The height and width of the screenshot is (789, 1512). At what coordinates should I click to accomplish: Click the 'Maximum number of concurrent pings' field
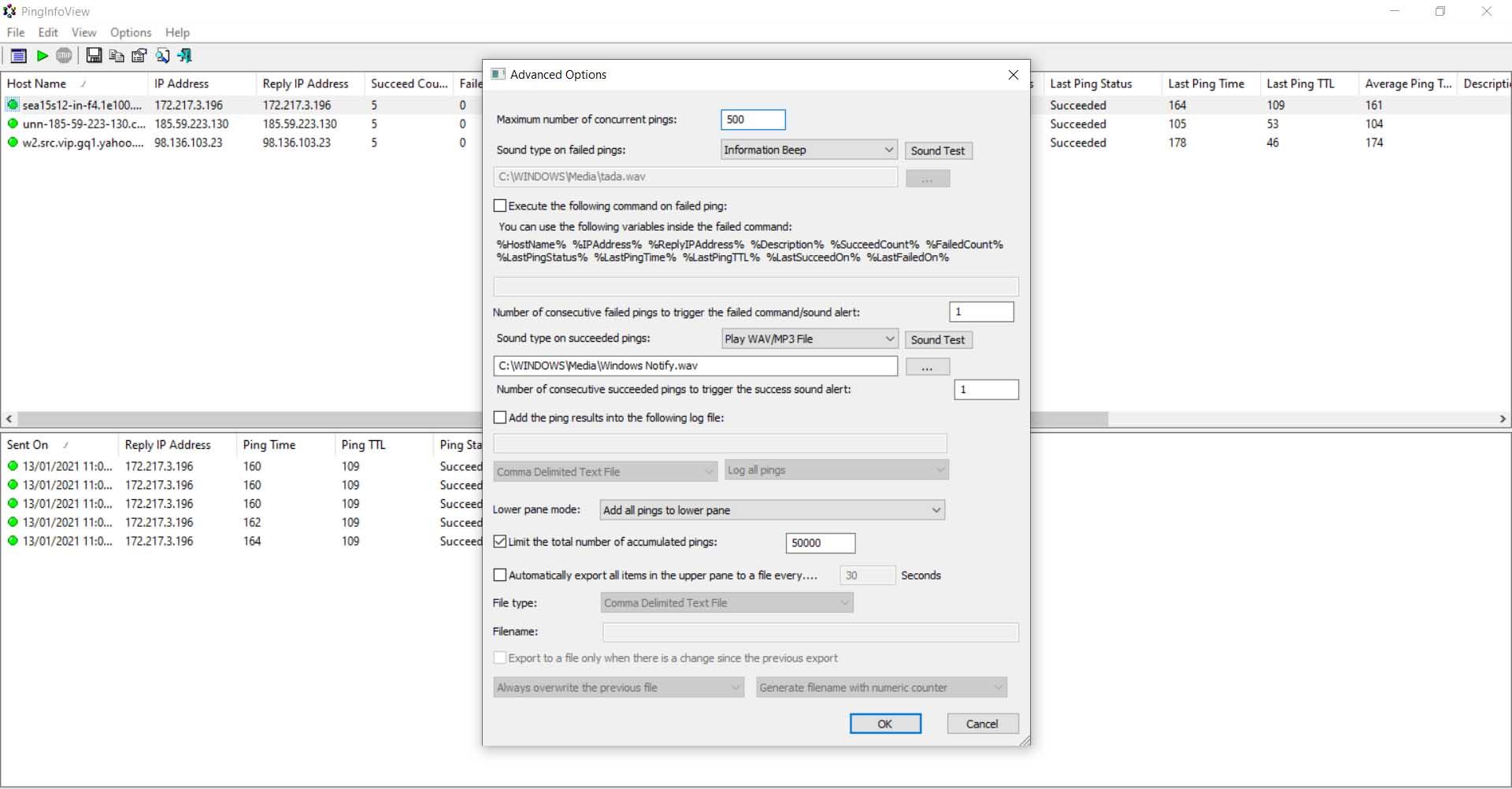753,120
